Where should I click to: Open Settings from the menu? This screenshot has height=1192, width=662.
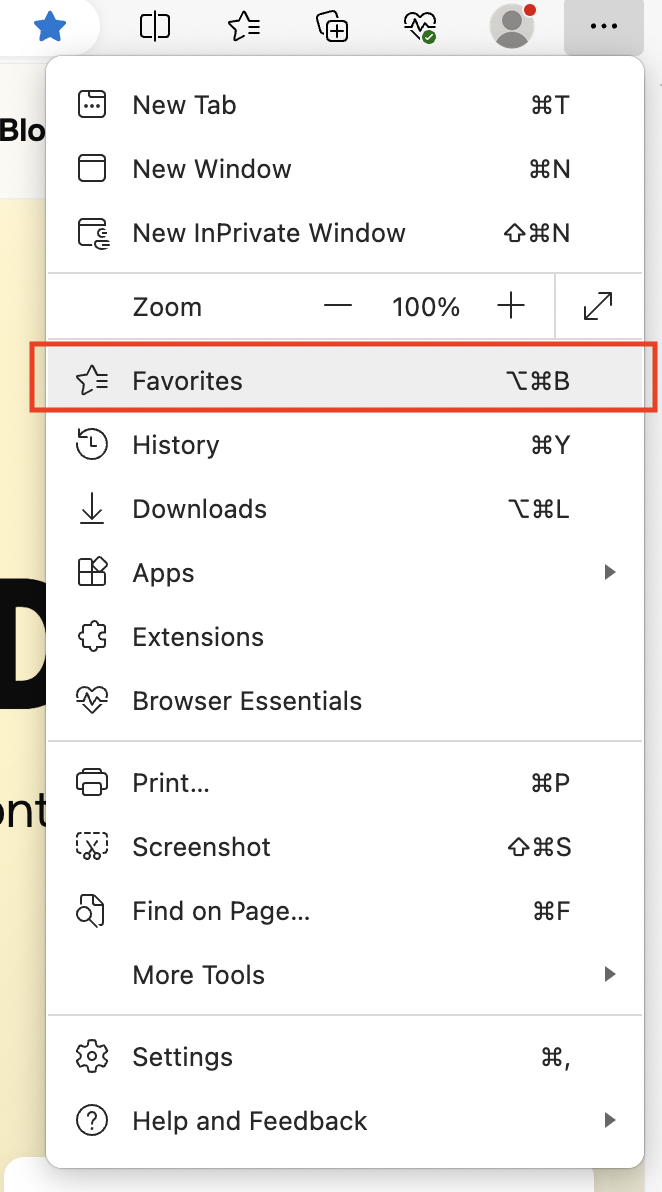click(x=182, y=1056)
